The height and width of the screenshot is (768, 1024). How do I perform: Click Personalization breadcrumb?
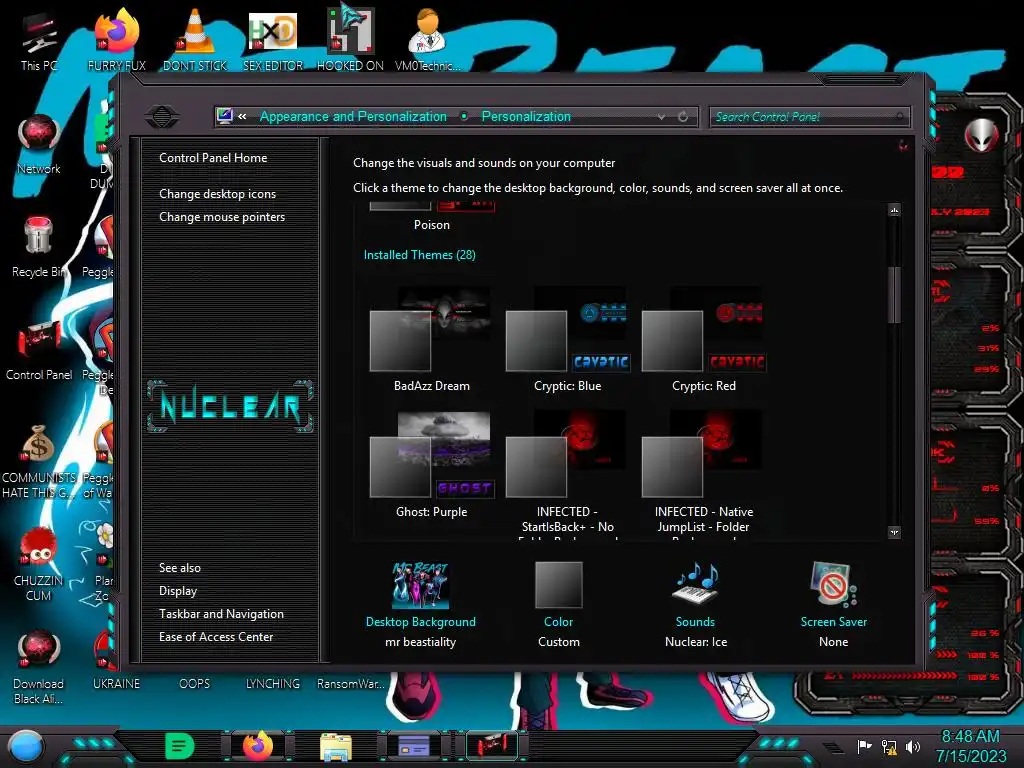pos(526,116)
